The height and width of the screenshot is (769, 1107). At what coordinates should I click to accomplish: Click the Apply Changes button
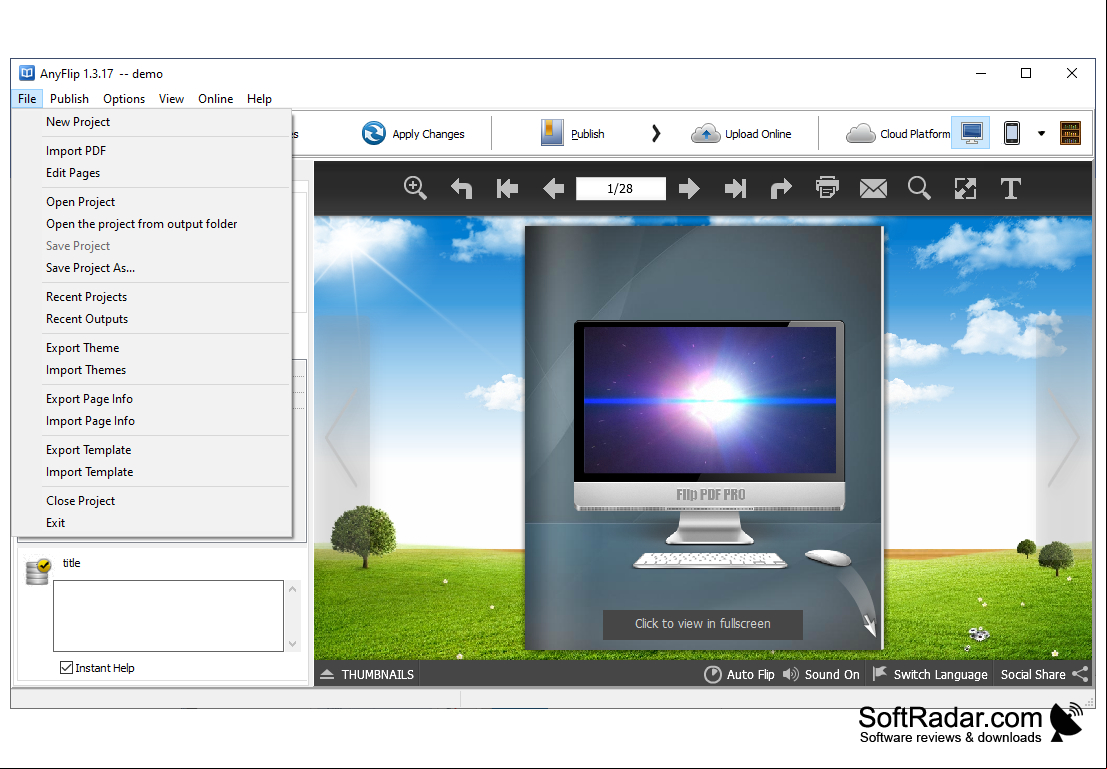point(413,133)
